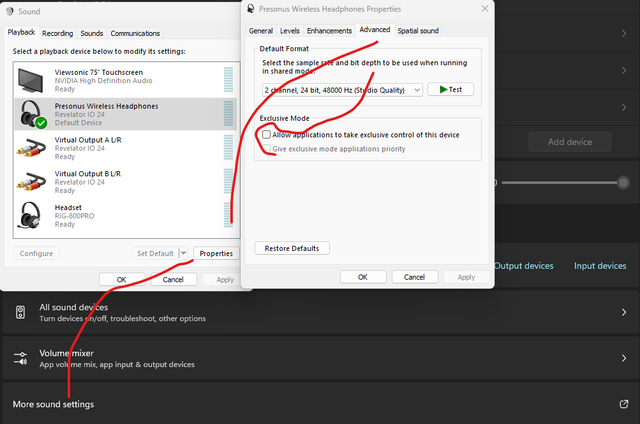Expand the Volume mixer row chevron
The width and height of the screenshot is (640, 424).
(624, 358)
